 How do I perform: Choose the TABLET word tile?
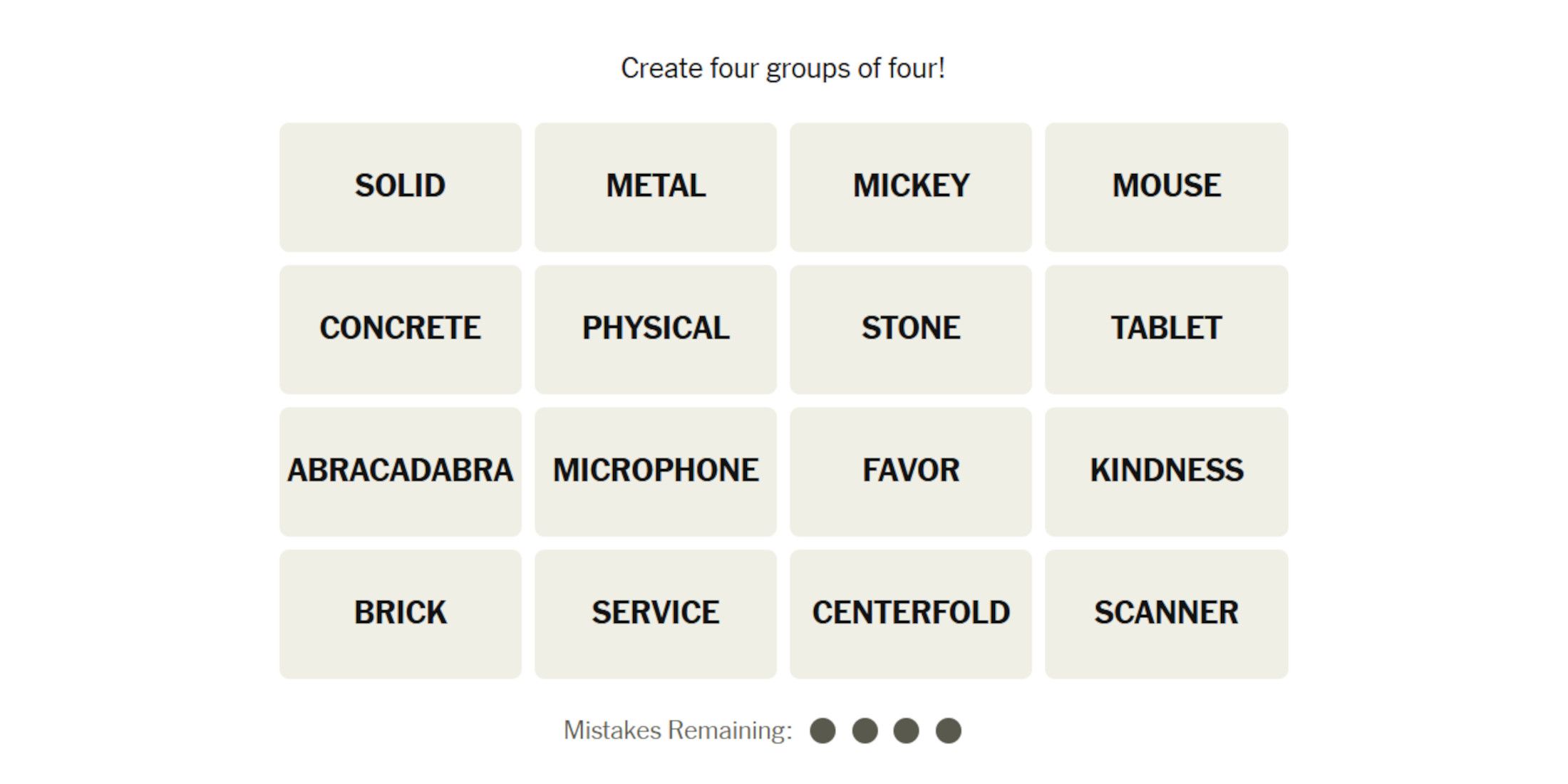[x=1166, y=329]
